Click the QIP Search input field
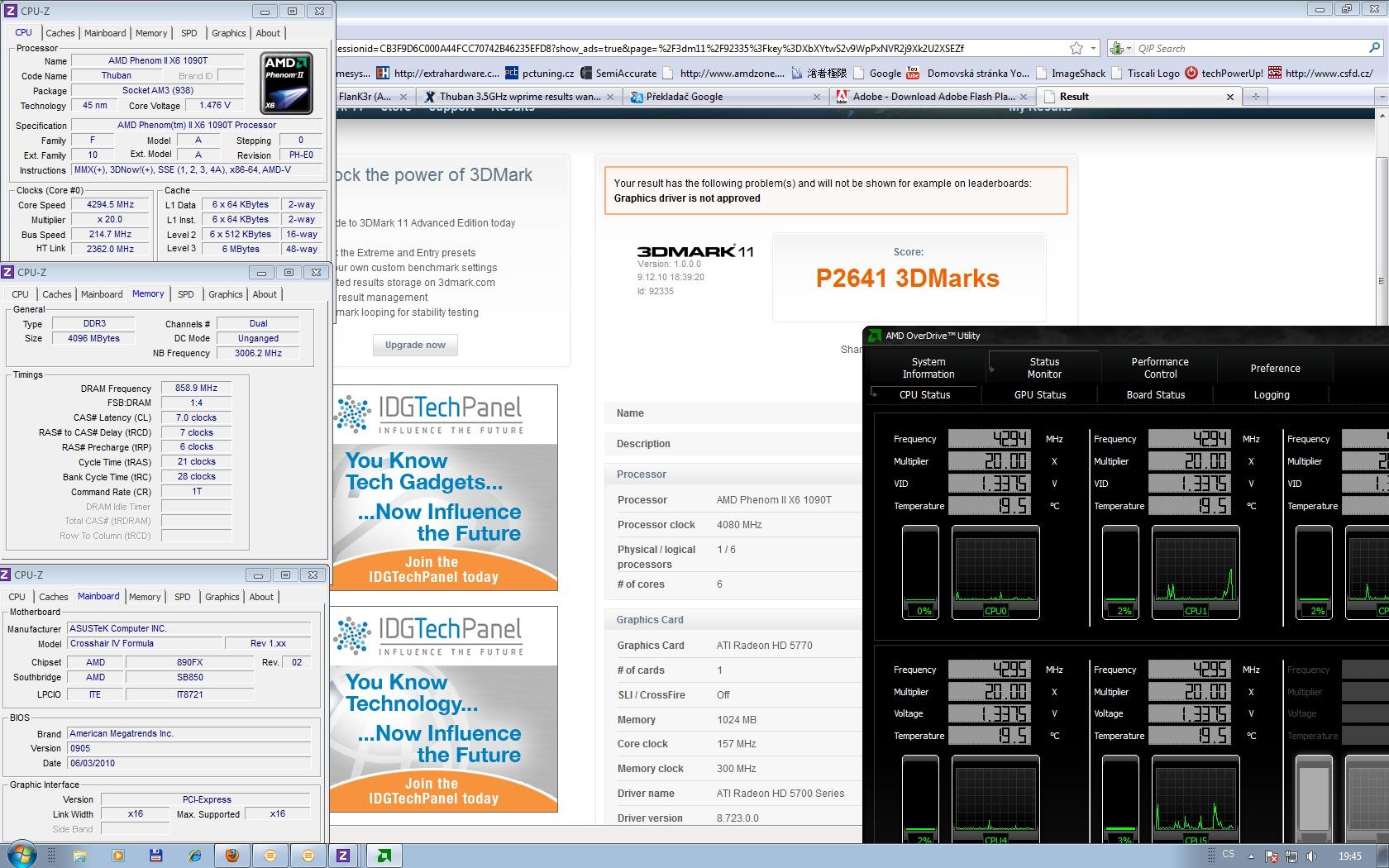 1248,48
